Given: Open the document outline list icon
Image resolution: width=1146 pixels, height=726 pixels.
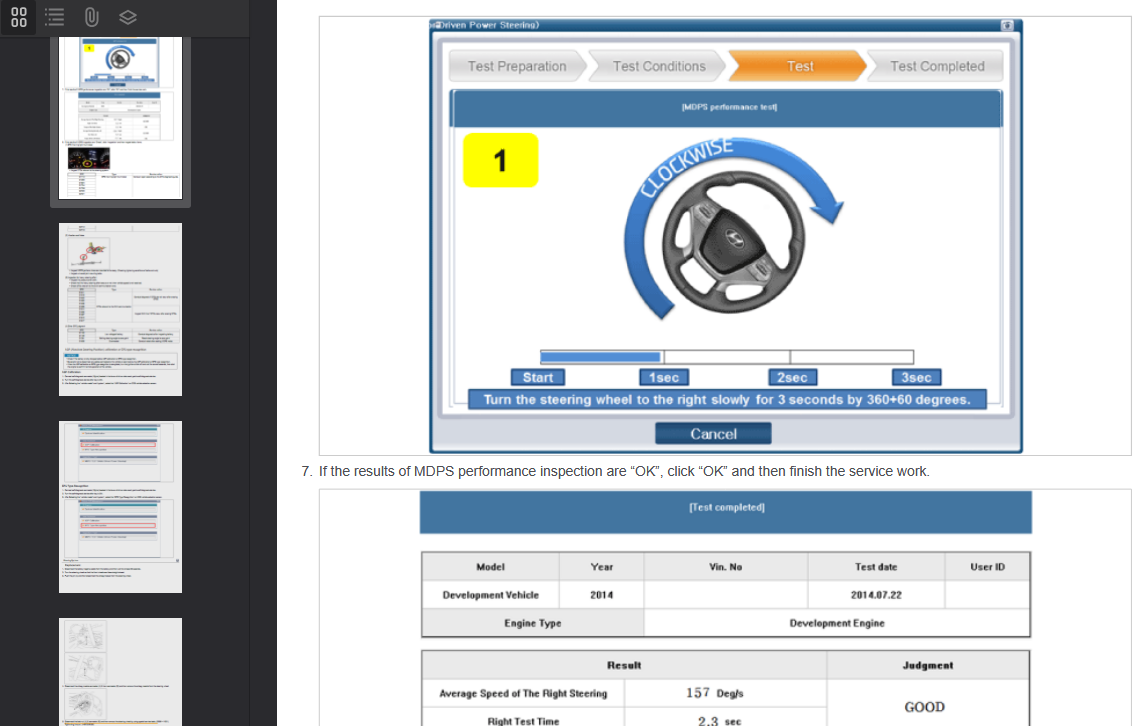Looking at the screenshot, I should click(55, 17).
